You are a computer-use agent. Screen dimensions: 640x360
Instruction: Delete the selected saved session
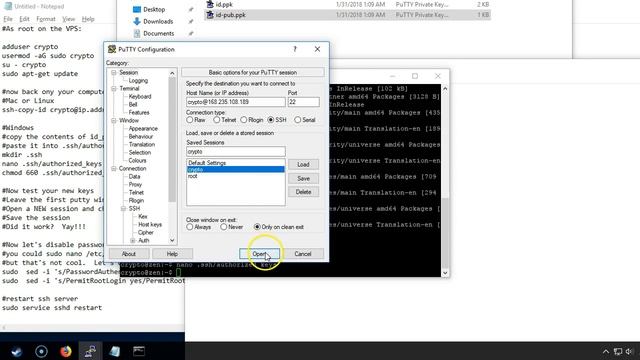point(303,192)
